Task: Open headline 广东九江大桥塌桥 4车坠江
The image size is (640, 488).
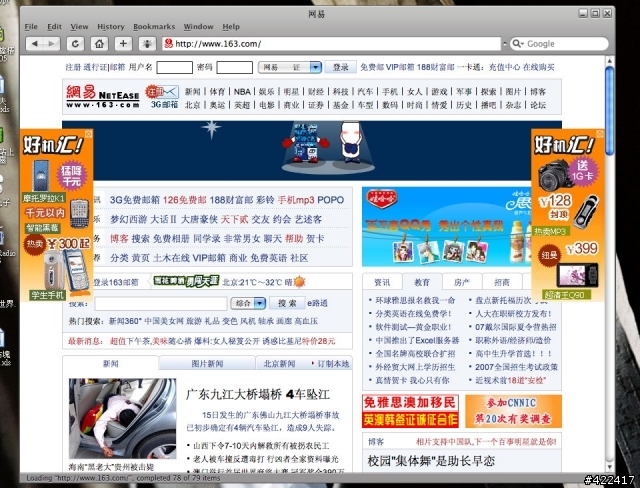Action: point(258,394)
